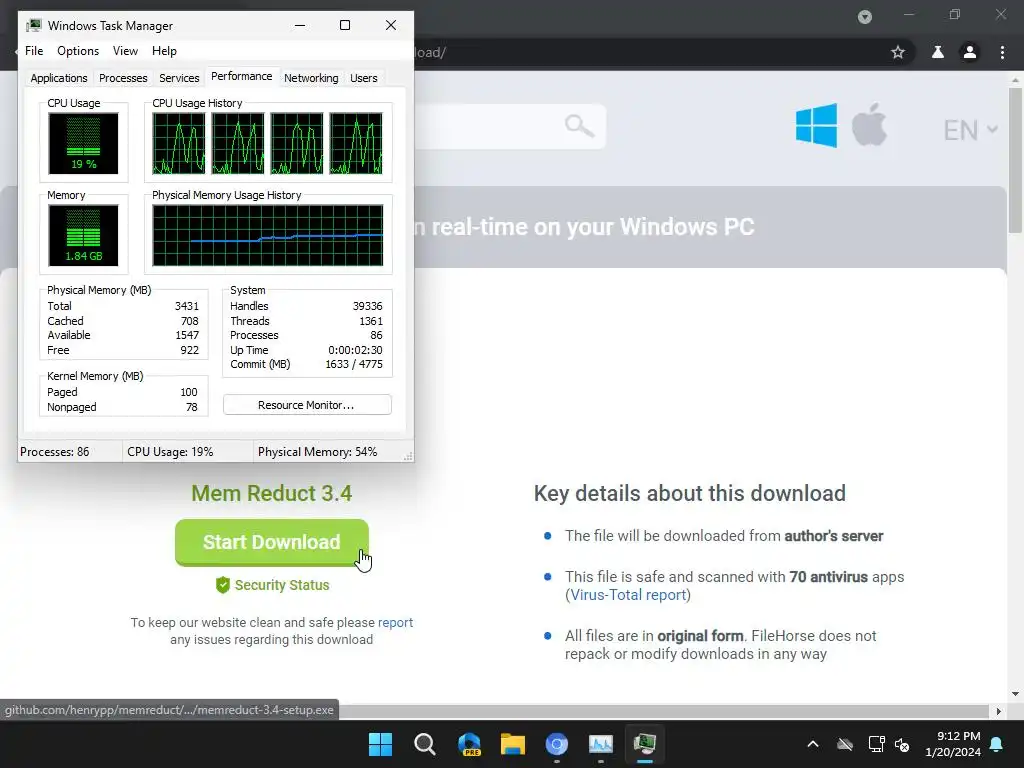Switch to the Applications tab
This screenshot has width=1024, height=768.
tap(59, 78)
